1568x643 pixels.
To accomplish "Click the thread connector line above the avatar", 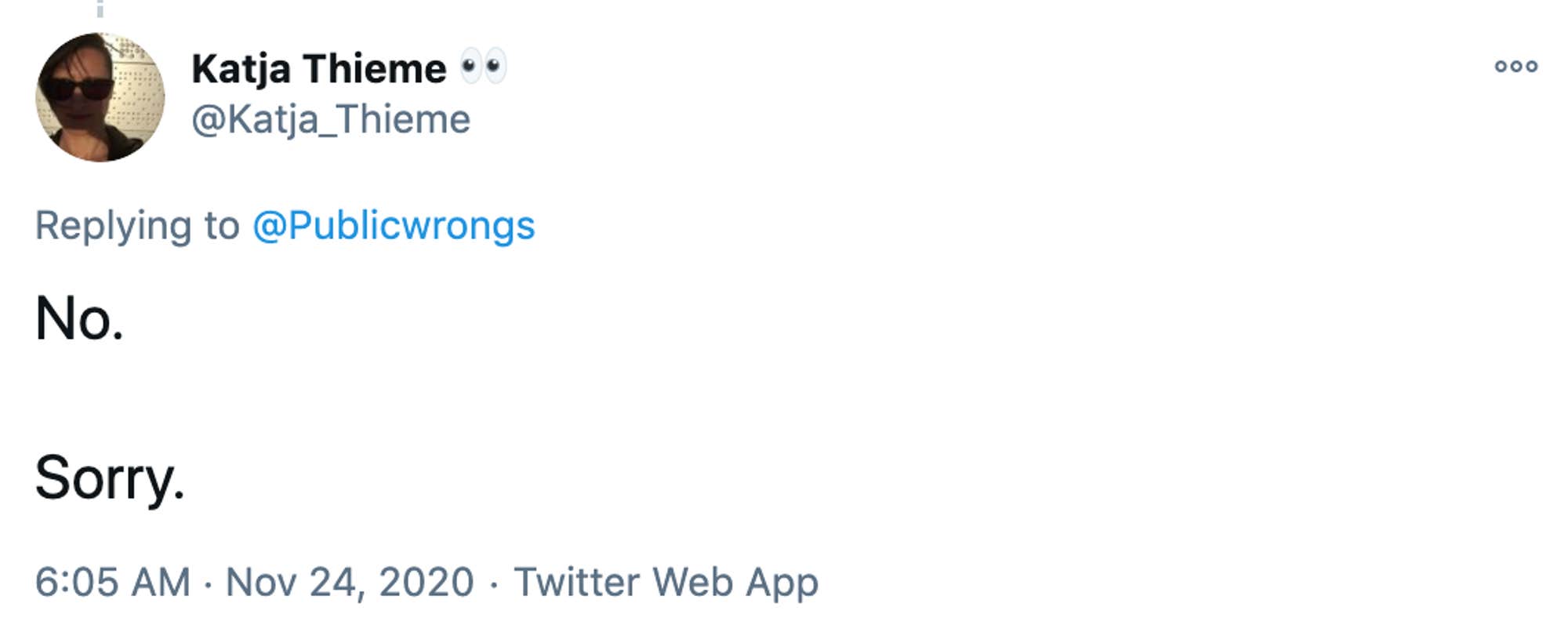I will 100,9.
